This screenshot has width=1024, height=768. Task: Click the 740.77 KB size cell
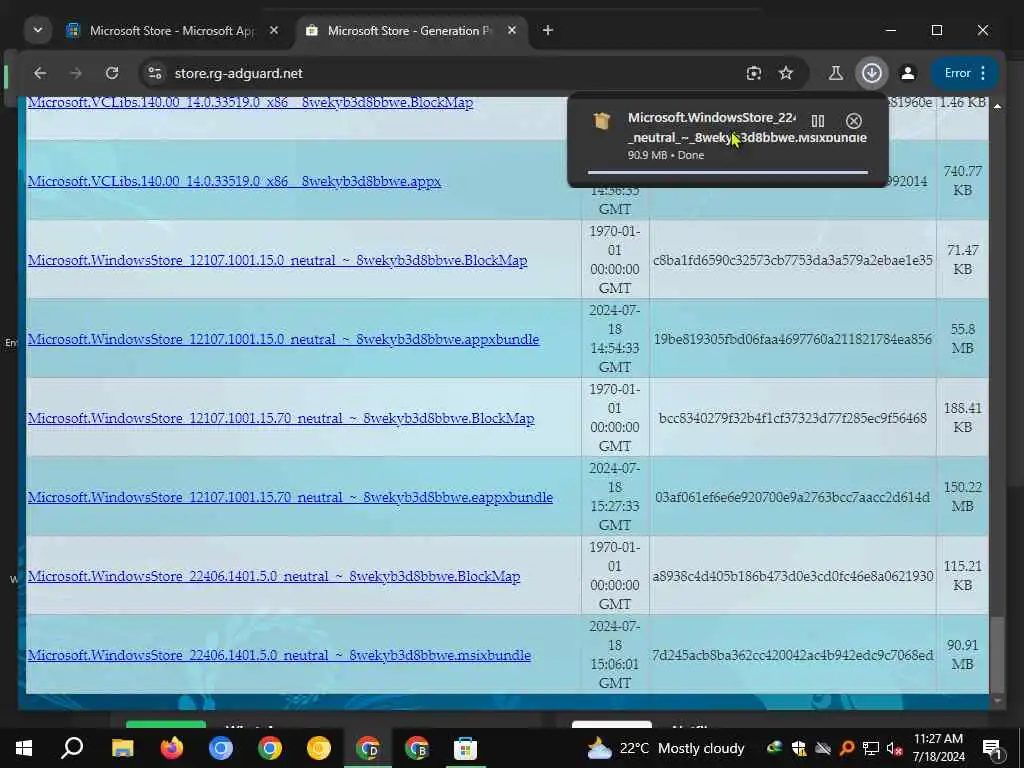(963, 180)
